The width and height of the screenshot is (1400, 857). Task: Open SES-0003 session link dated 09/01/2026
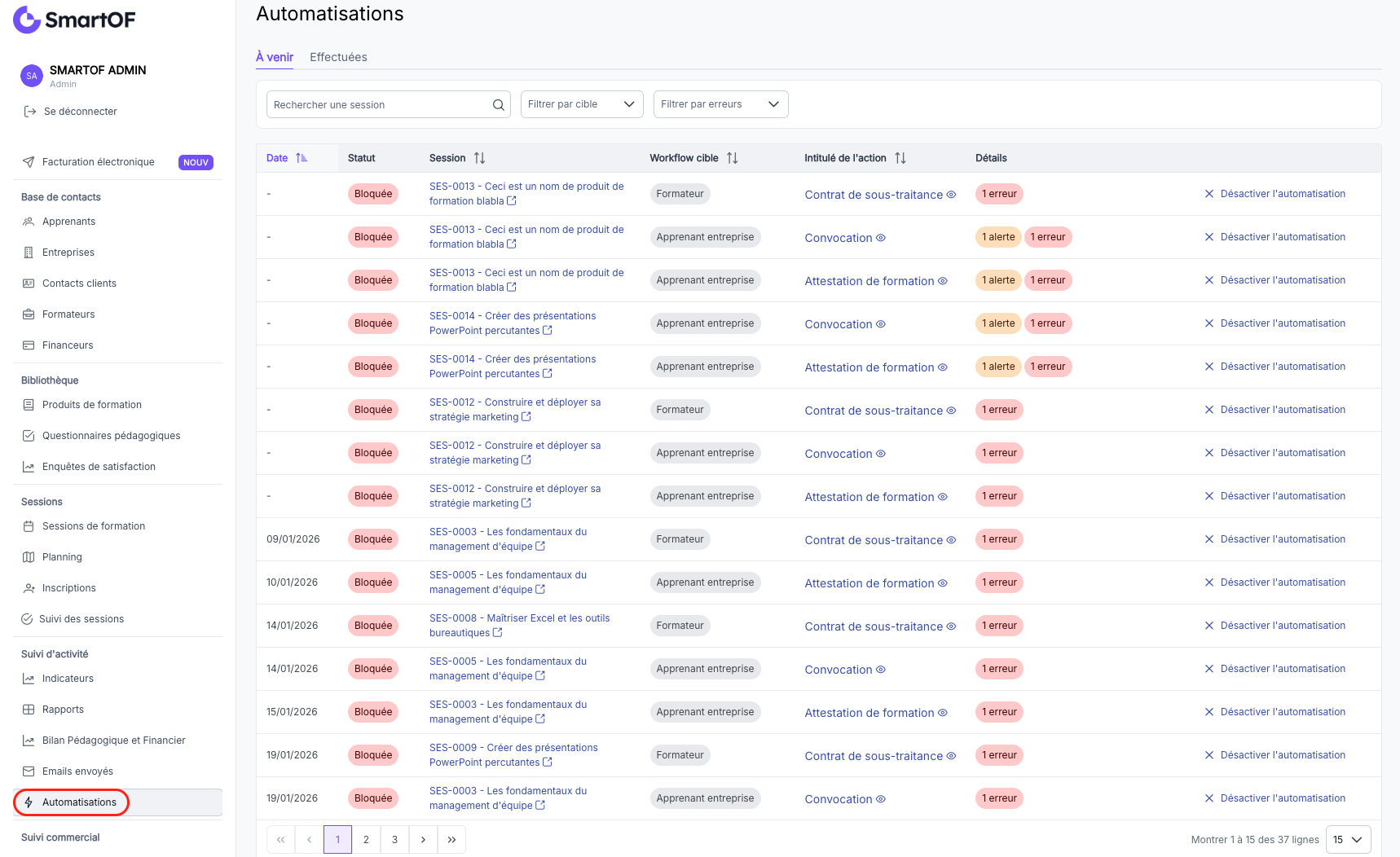[x=508, y=539]
